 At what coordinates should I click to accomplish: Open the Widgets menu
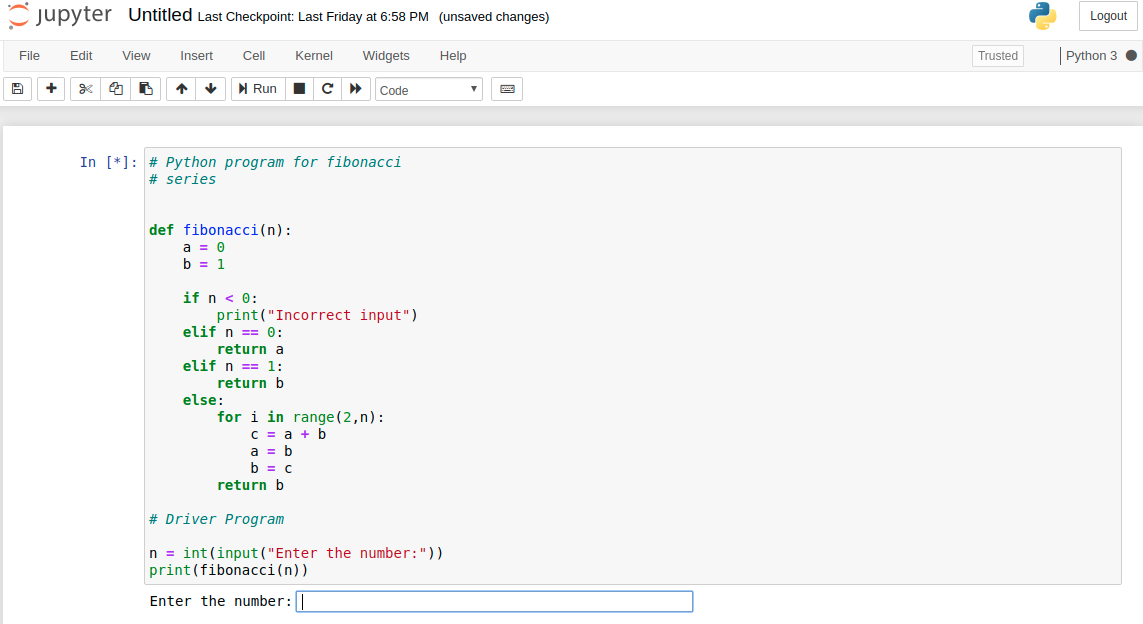click(386, 56)
